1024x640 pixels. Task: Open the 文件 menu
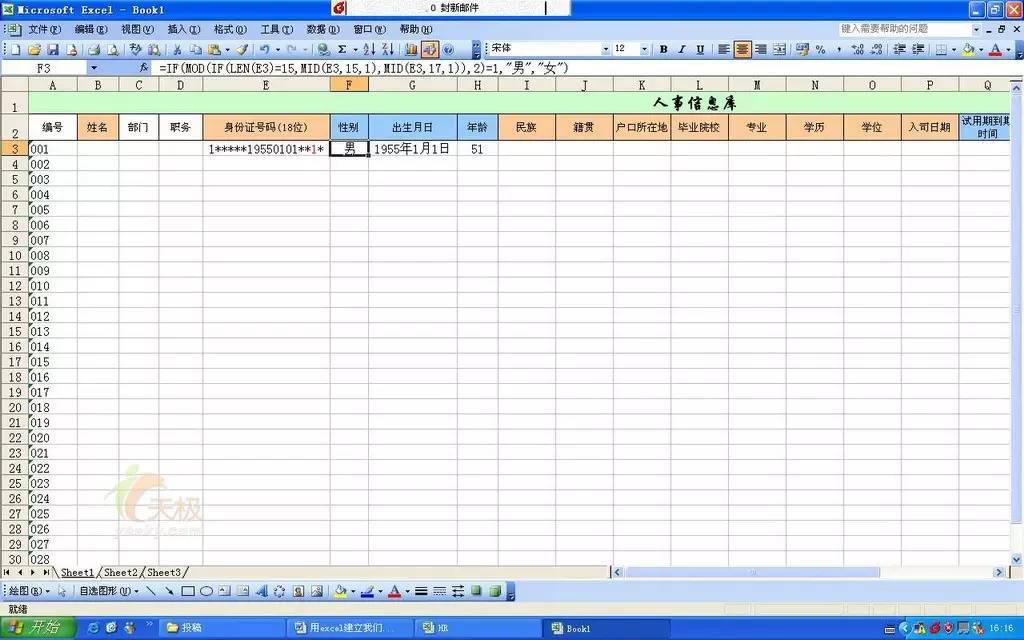[x=44, y=29]
